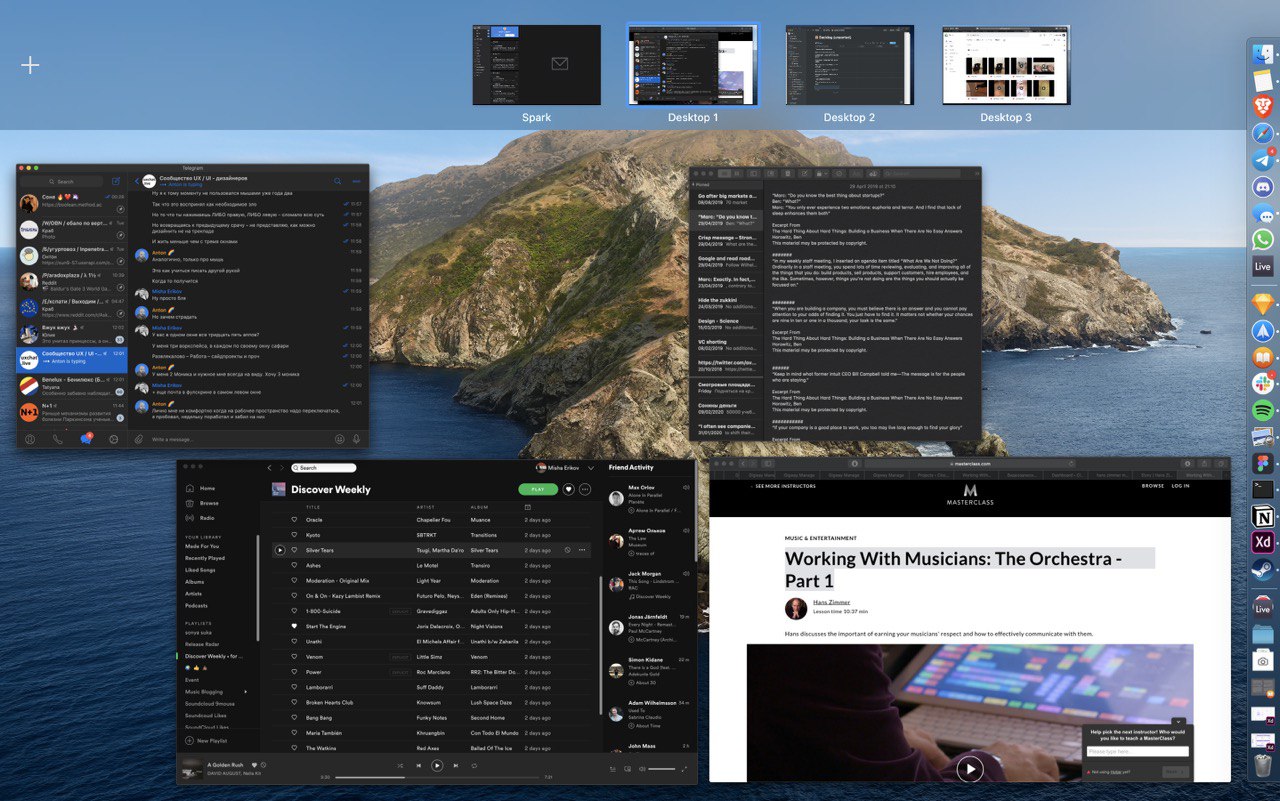Open the Spark space thumbnail
Viewport: 1280px width, 801px height.
537,65
